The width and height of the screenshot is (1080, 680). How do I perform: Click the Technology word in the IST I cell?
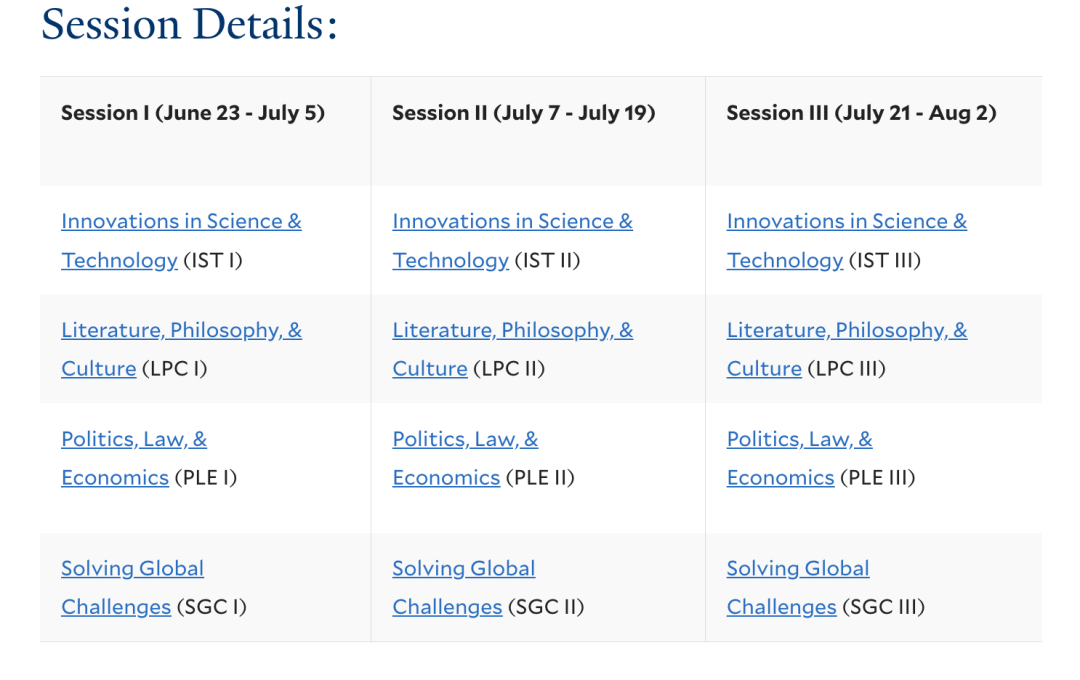[x=120, y=260]
